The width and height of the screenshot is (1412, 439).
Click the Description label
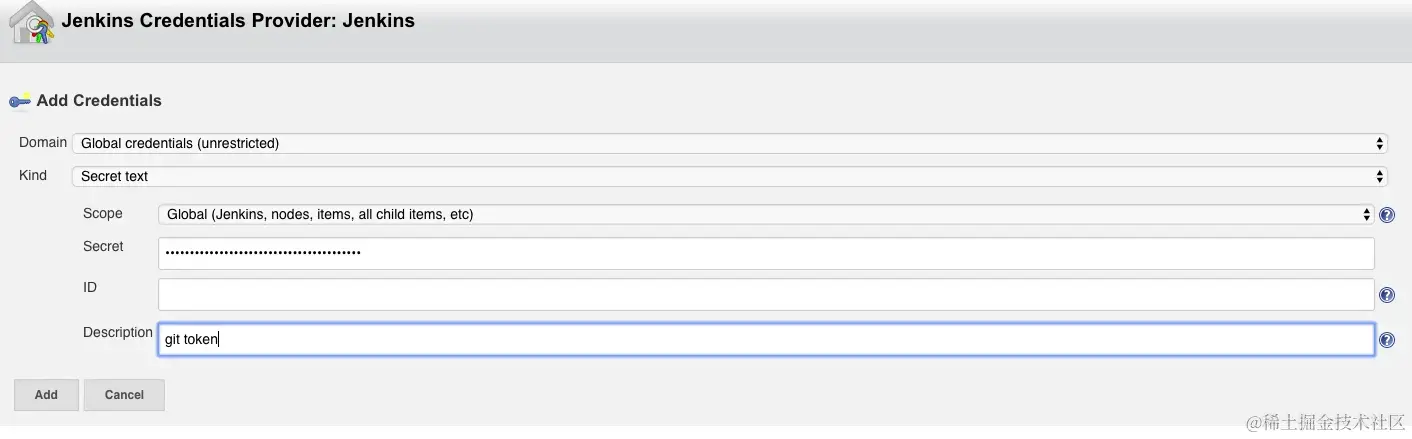[x=118, y=332]
